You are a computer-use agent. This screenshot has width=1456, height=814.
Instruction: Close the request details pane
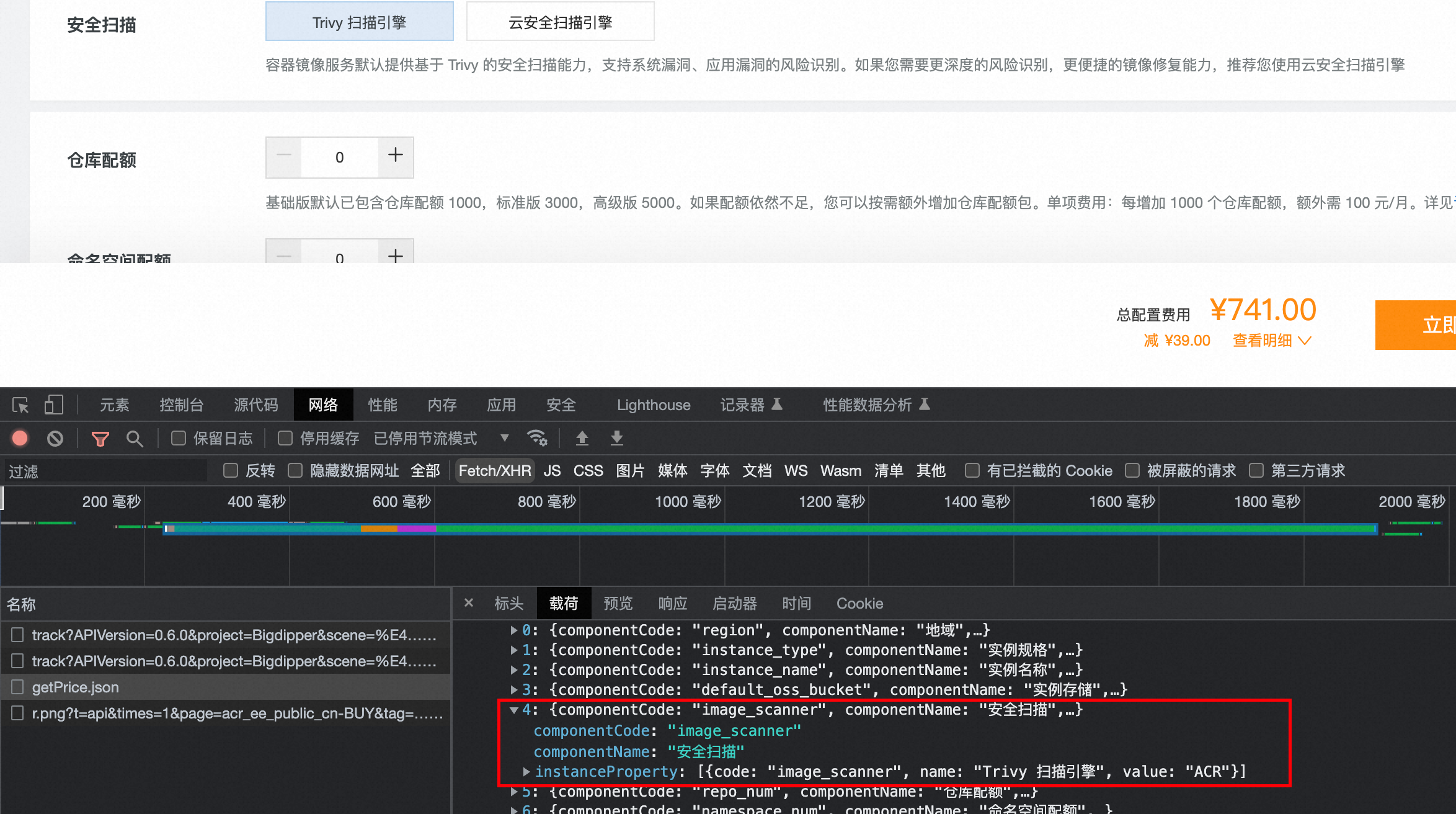[469, 603]
